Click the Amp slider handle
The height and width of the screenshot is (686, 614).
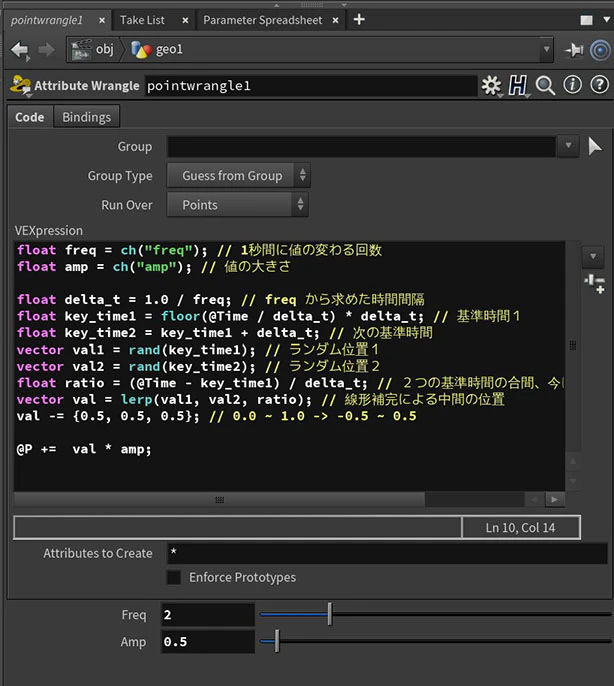[277, 641]
